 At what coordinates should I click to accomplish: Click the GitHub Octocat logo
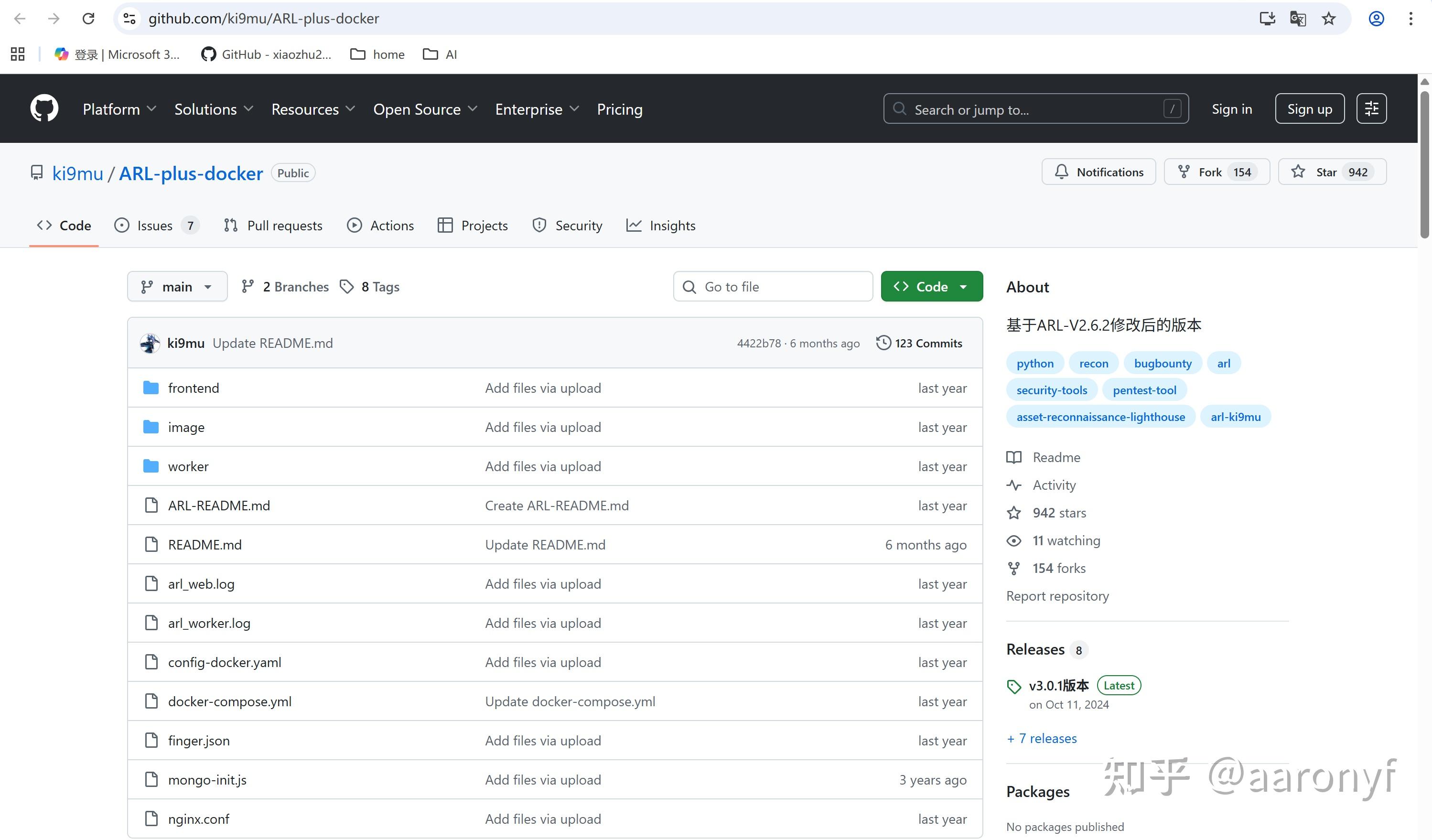[x=44, y=108]
